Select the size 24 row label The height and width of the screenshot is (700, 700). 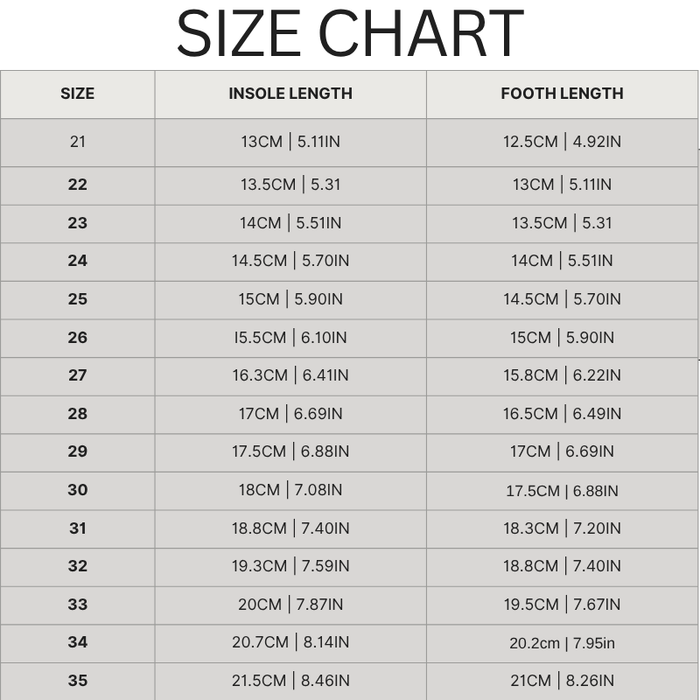pyautogui.click(x=77, y=261)
